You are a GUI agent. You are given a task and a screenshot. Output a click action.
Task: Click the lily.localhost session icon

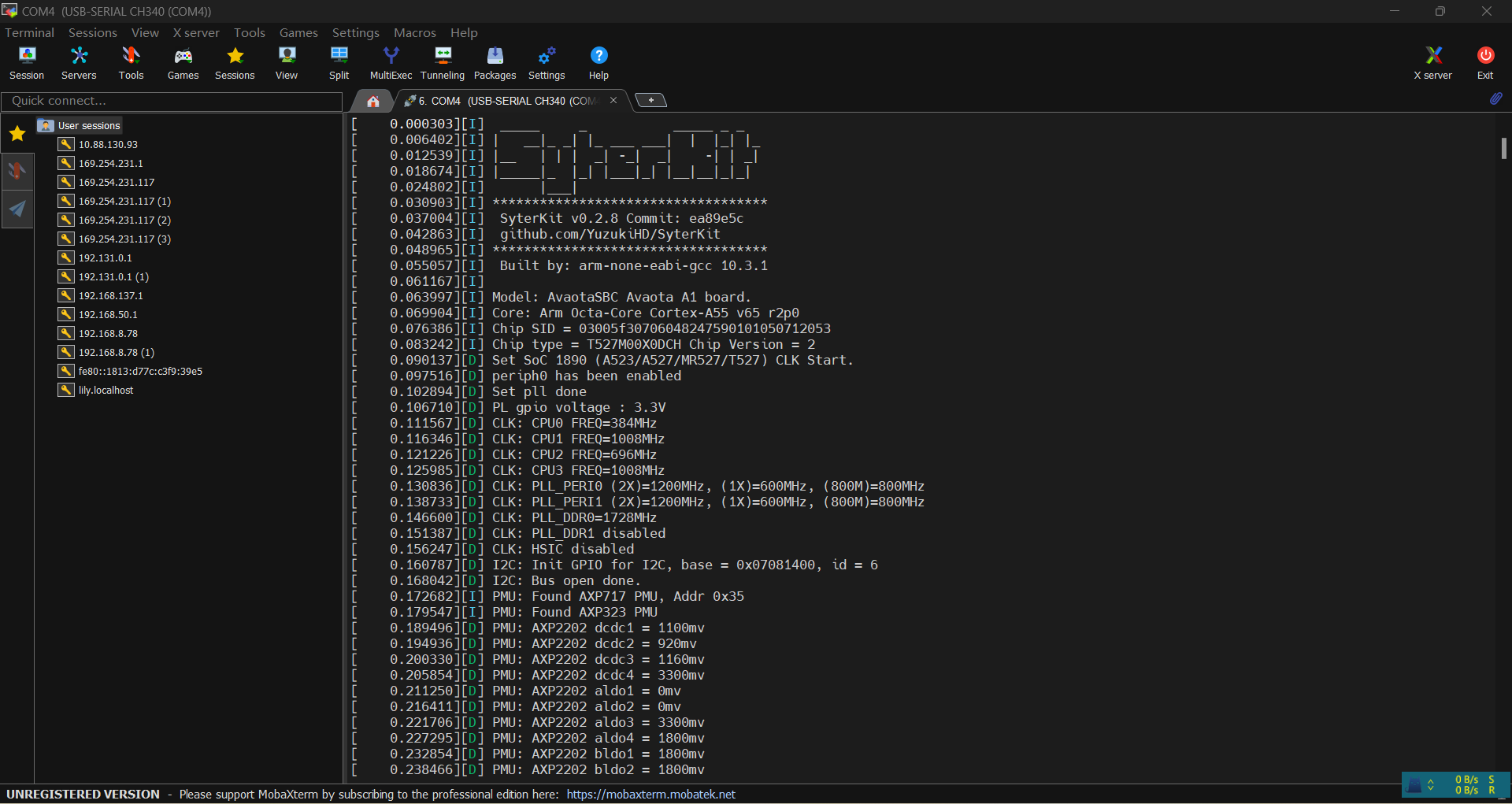point(66,390)
